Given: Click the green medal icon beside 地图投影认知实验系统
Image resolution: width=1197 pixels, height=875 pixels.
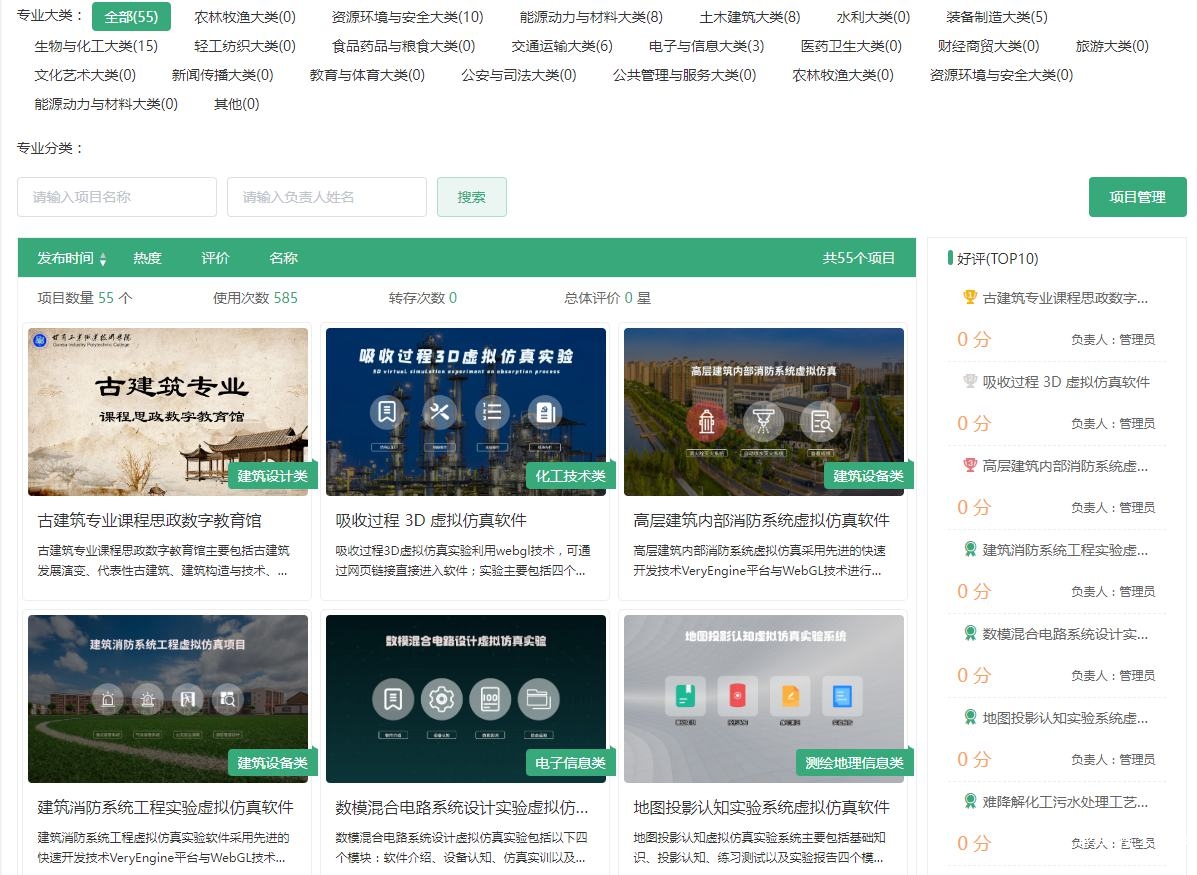Looking at the screenshot, I should [969, 717].
